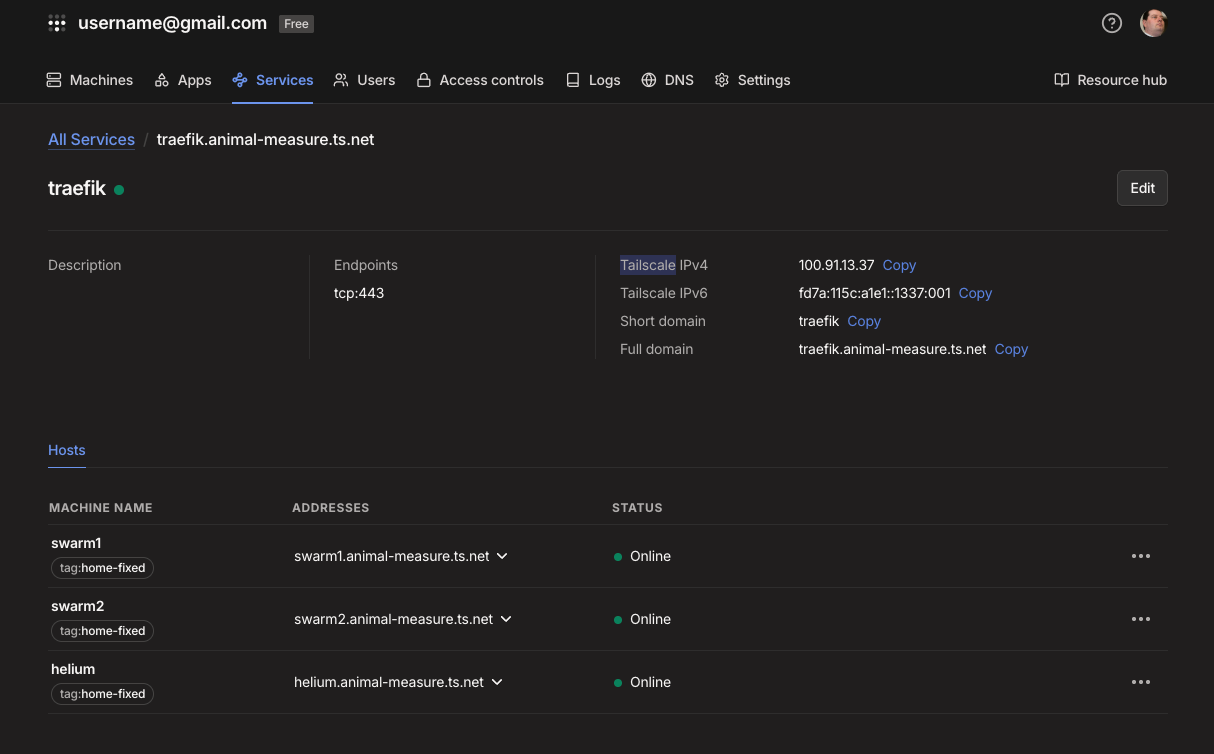
Task: Open the more options menu for swarm1
Action: coord(1141,556)
